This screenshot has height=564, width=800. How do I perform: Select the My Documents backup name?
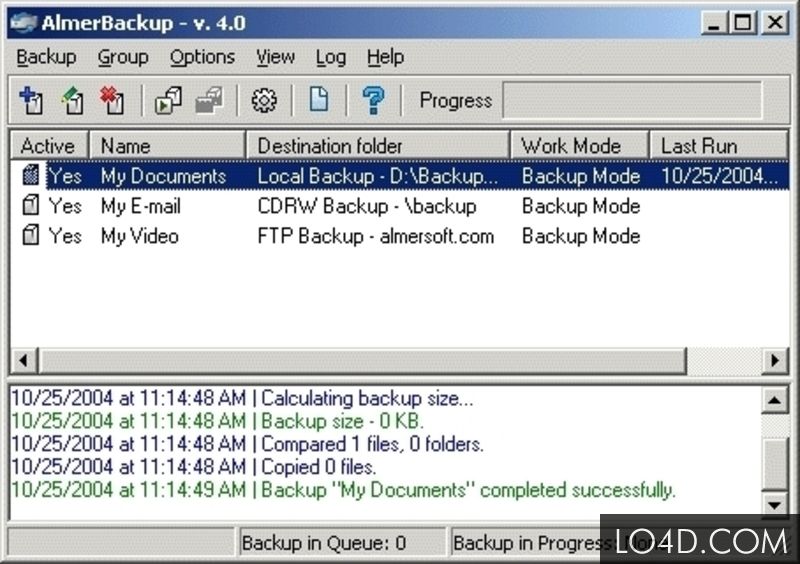tap(163, 176)
